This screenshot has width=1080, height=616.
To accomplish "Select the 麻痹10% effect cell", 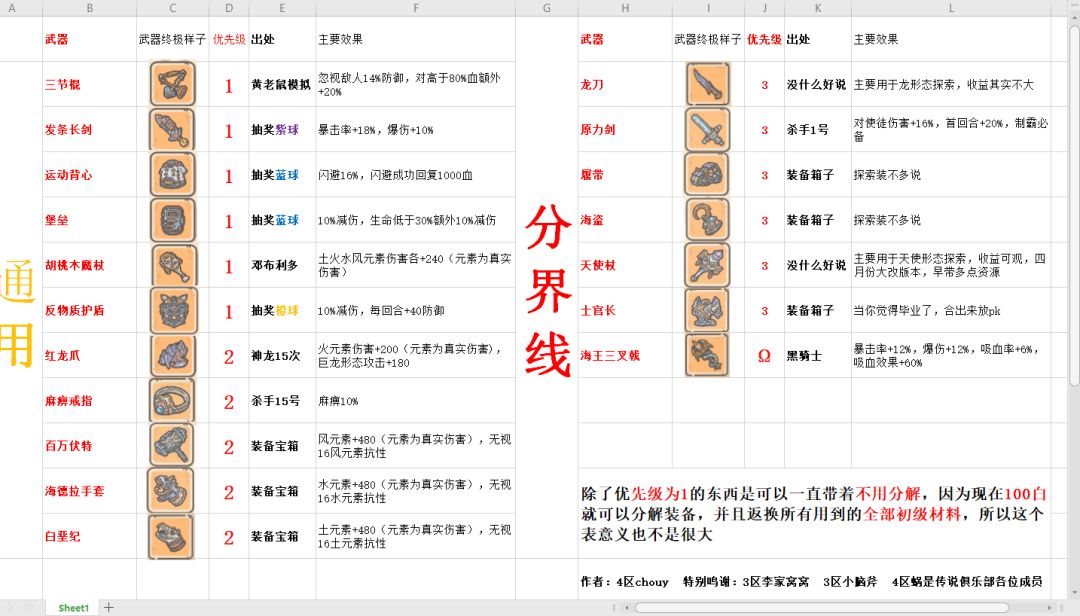I will pyautogui.click(x=415, y=401).
